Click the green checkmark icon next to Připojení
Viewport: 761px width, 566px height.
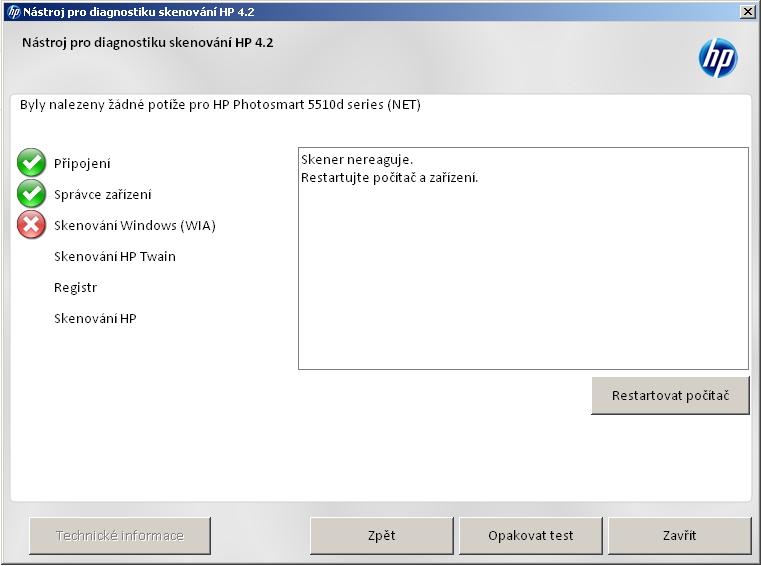pos(31,163)
